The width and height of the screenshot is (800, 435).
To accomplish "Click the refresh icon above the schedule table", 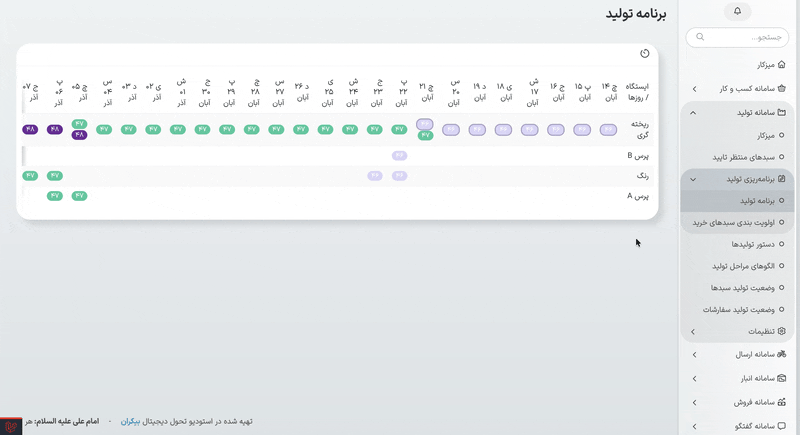I will 645,54.
